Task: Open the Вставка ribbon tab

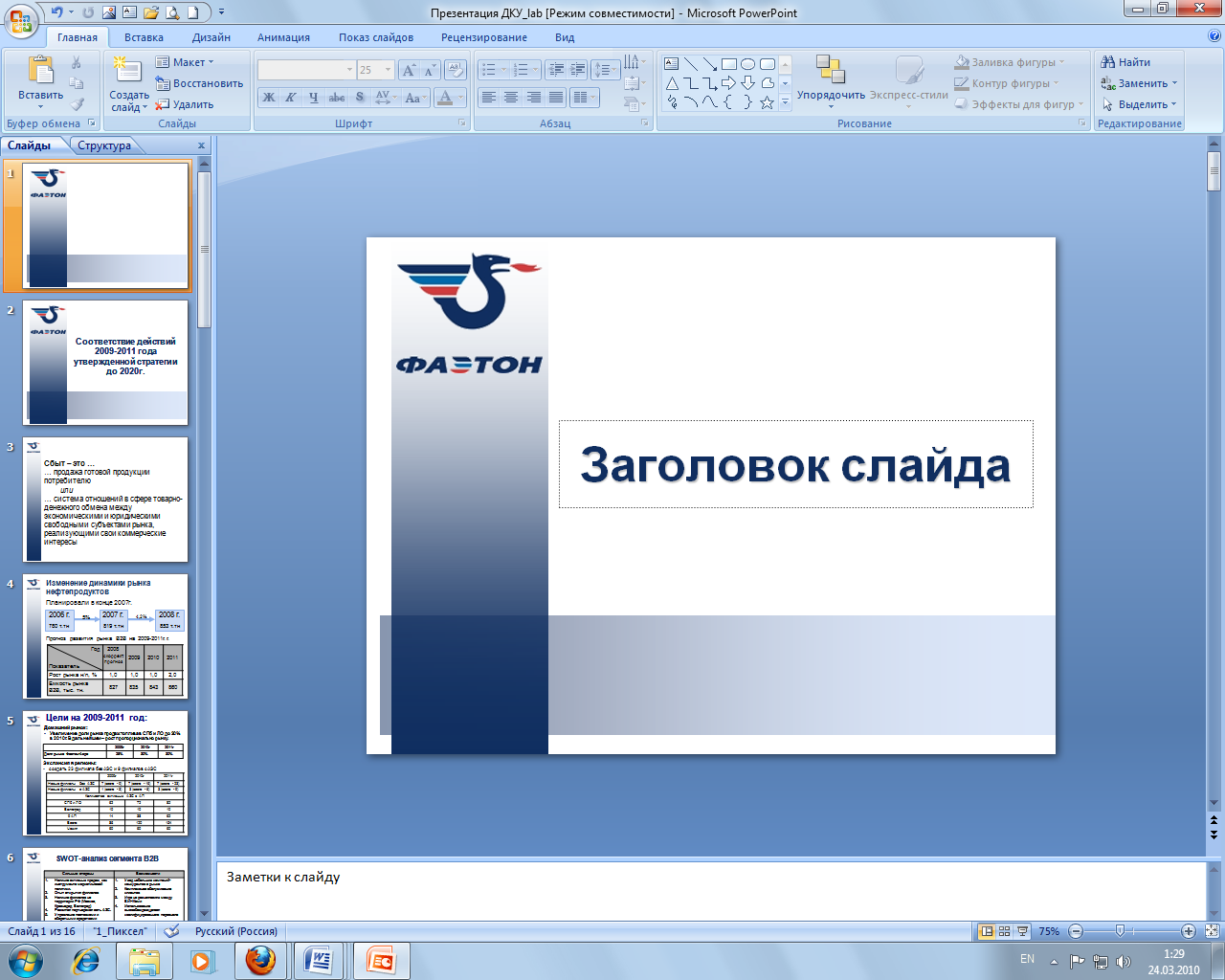Action: [144, 37]
